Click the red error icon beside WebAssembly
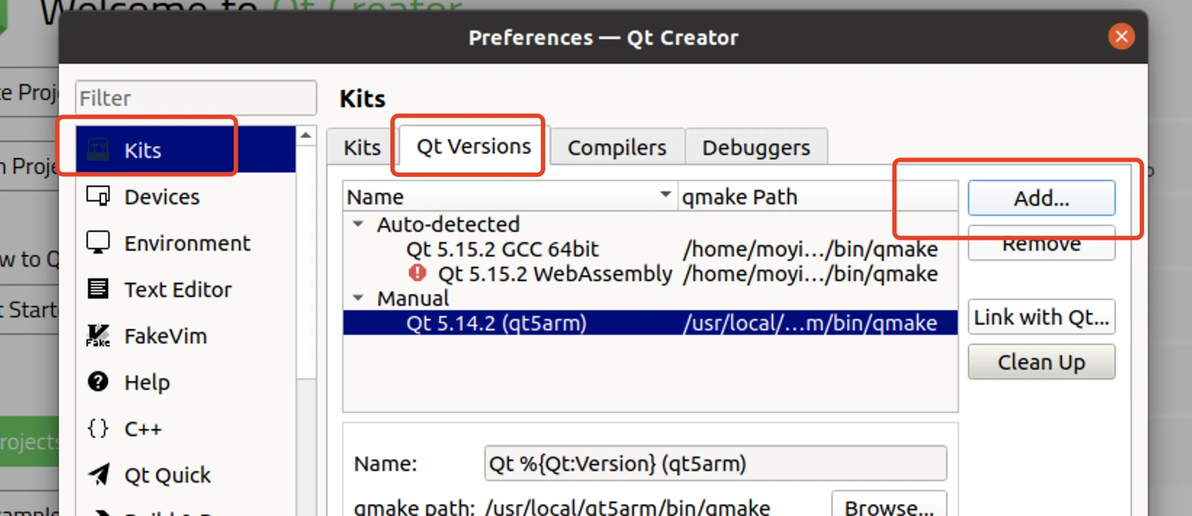This screenshot has height=516, width=1192. [417, 273]
